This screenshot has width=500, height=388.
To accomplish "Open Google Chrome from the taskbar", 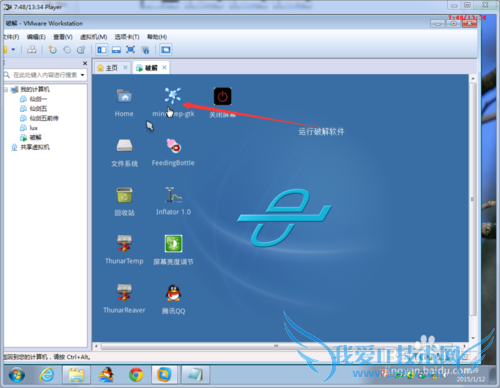I will (x=136, y=375).
